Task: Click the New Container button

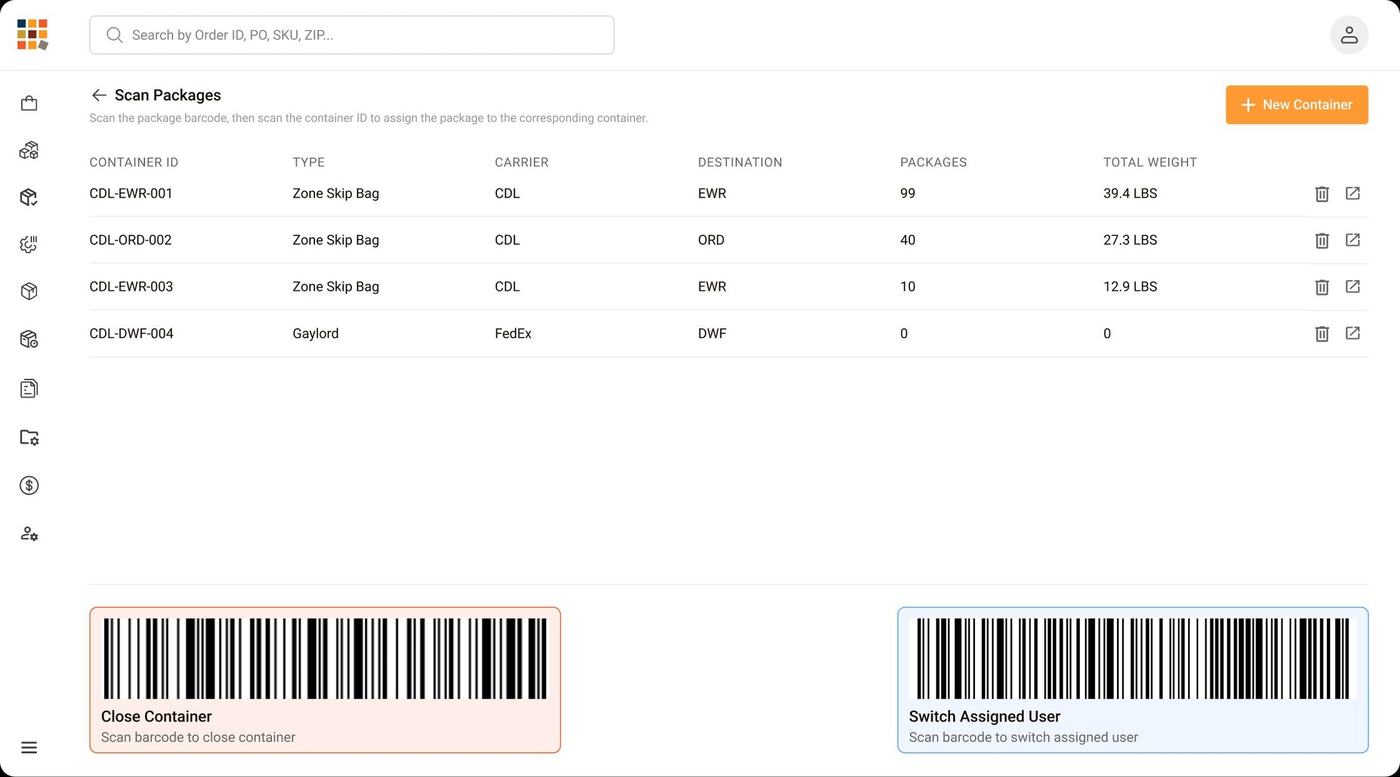Action: 1297,105
